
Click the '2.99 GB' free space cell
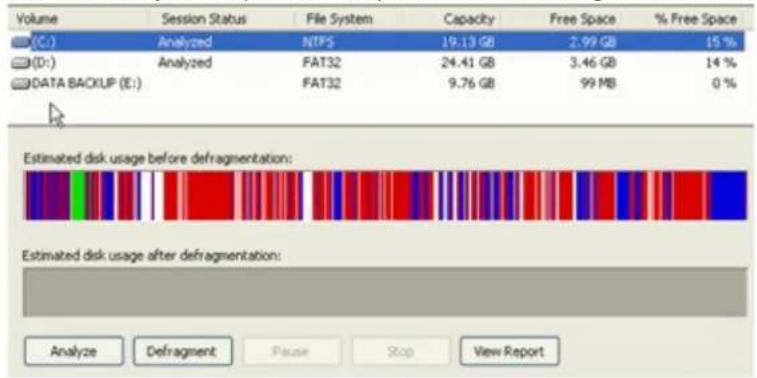tap(592, 42)
